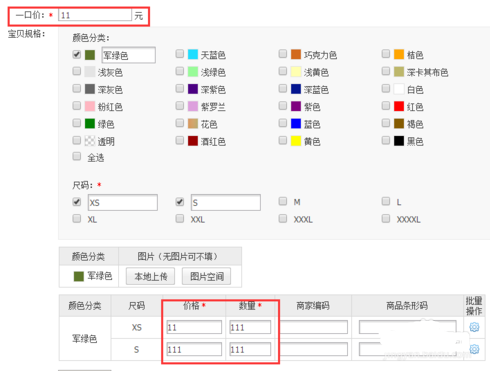490x371 pixels.
Task: Click the 价格 input in S row
Action: coord(194,349)
